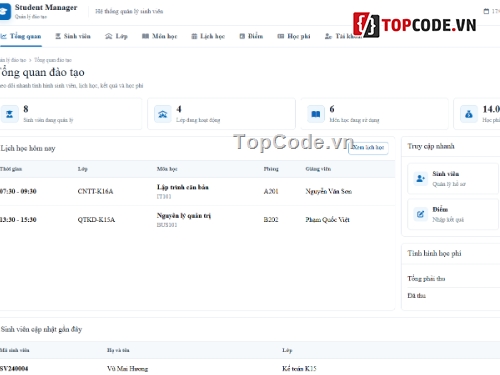This screenshot has width=500, height=375.
Task: Open Sinh viên quick access card
Action: coord(453,179)
